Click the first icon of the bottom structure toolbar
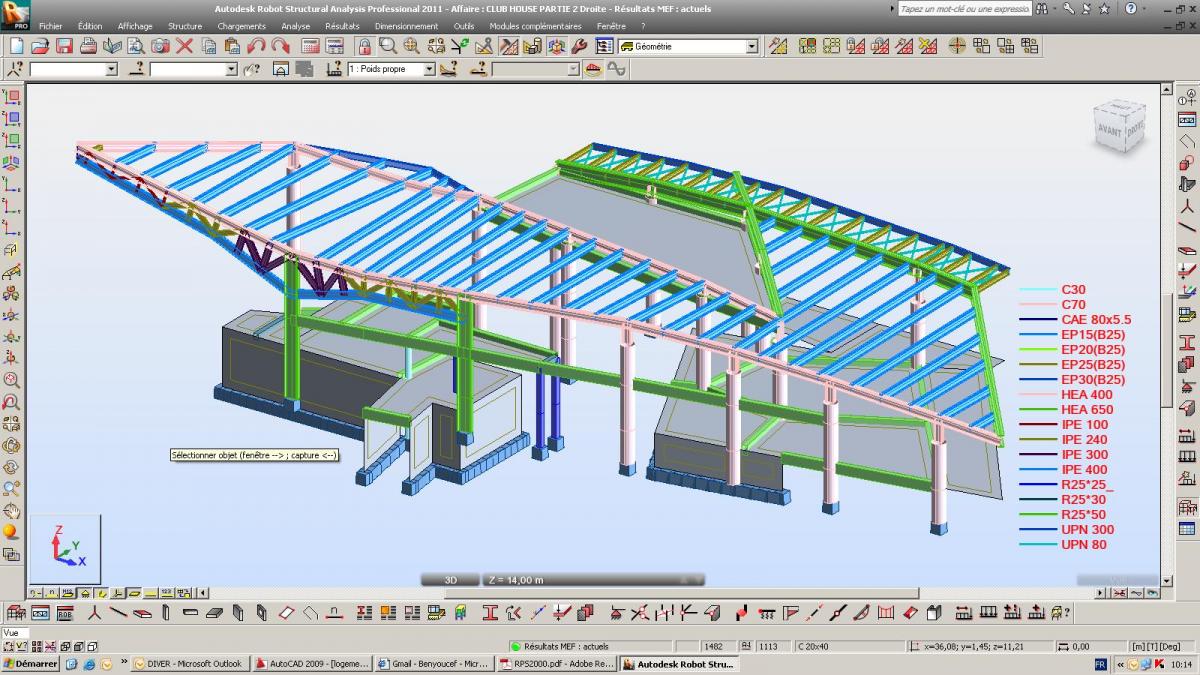Screen dimensions: 1200x675 click(x=16, y=612)
